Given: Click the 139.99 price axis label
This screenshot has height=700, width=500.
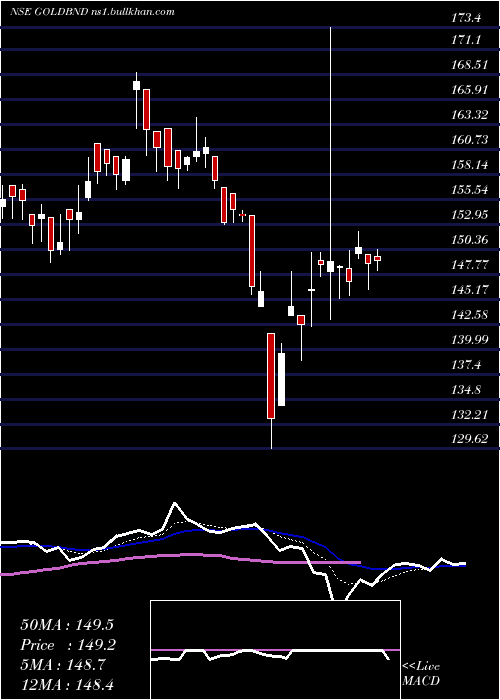Looking at the screenshot, I should coord(469,340).
